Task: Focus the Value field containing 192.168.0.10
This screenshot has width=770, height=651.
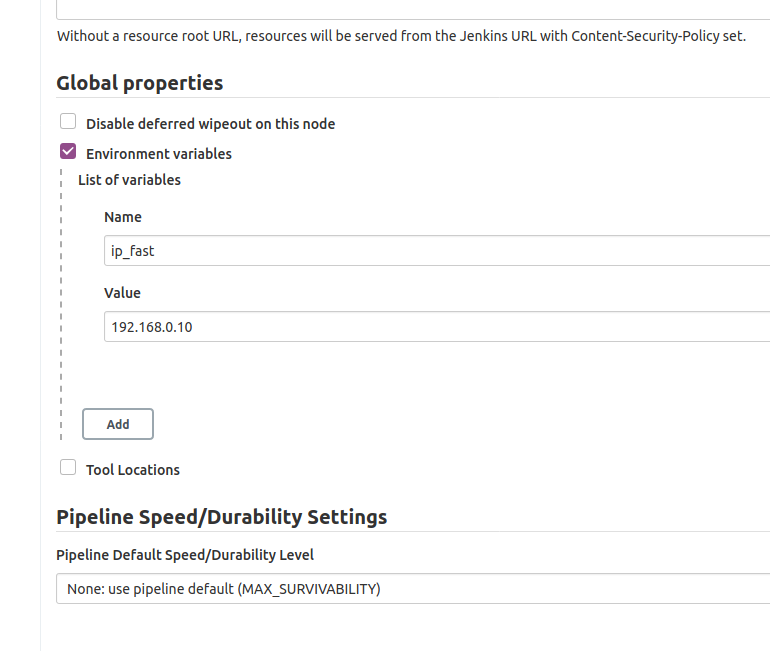Action: [437, 326]
